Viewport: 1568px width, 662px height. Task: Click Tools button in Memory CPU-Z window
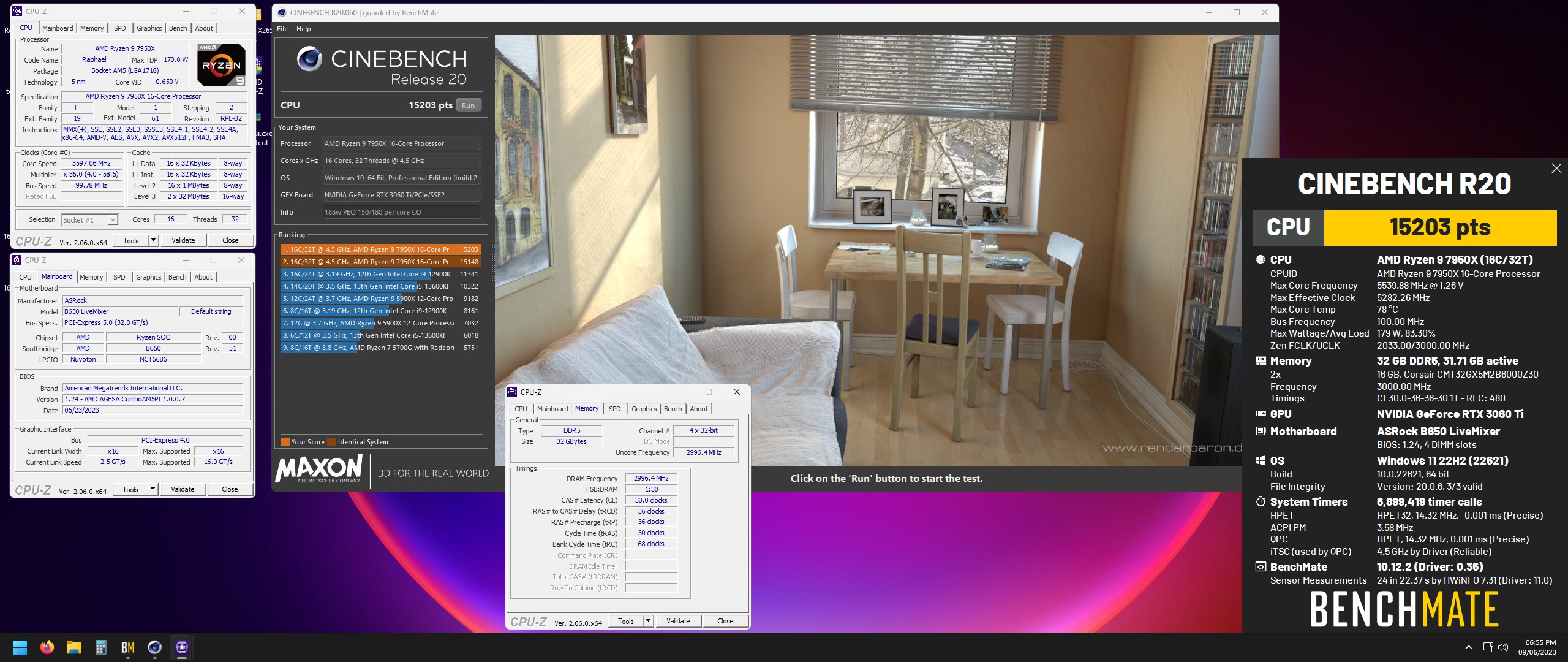pos(626,621)
